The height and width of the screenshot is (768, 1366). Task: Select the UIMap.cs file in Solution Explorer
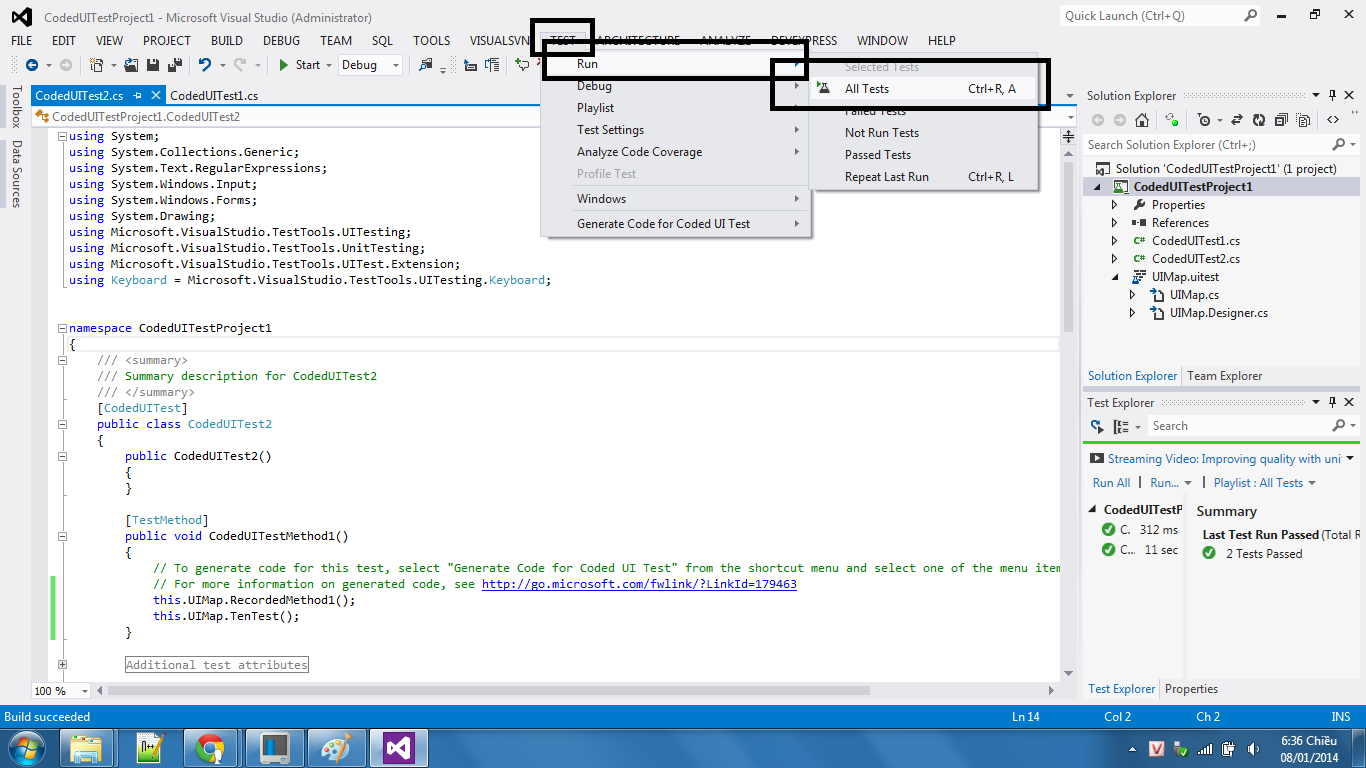point(1194,295)
